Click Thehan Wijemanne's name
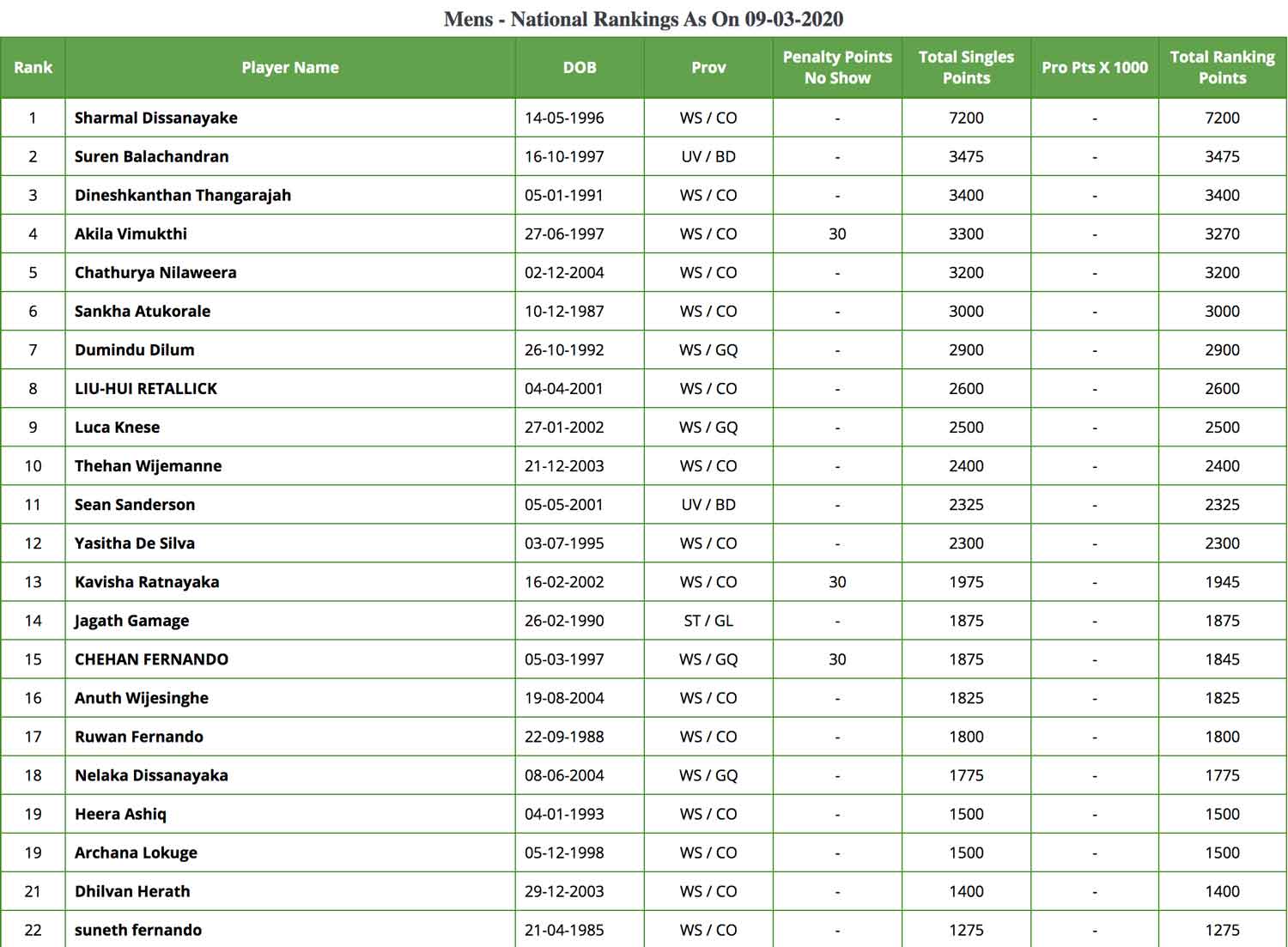The image size is (1288, 947). [x=148, y=465]
